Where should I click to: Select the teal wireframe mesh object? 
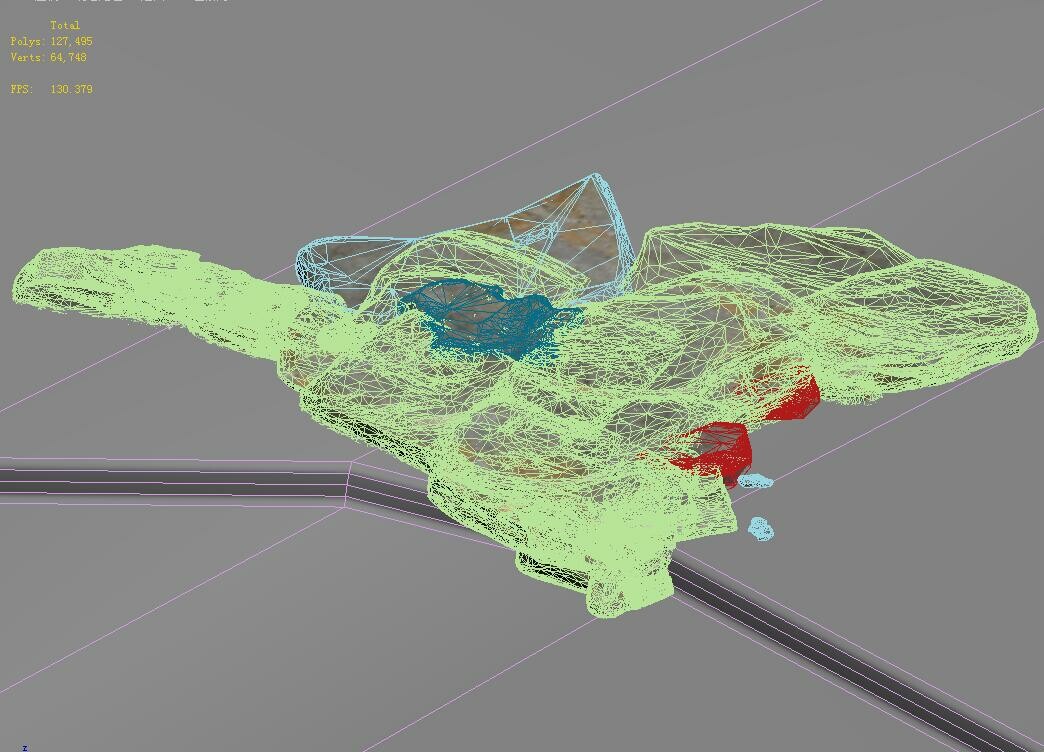tap(493, 321)
